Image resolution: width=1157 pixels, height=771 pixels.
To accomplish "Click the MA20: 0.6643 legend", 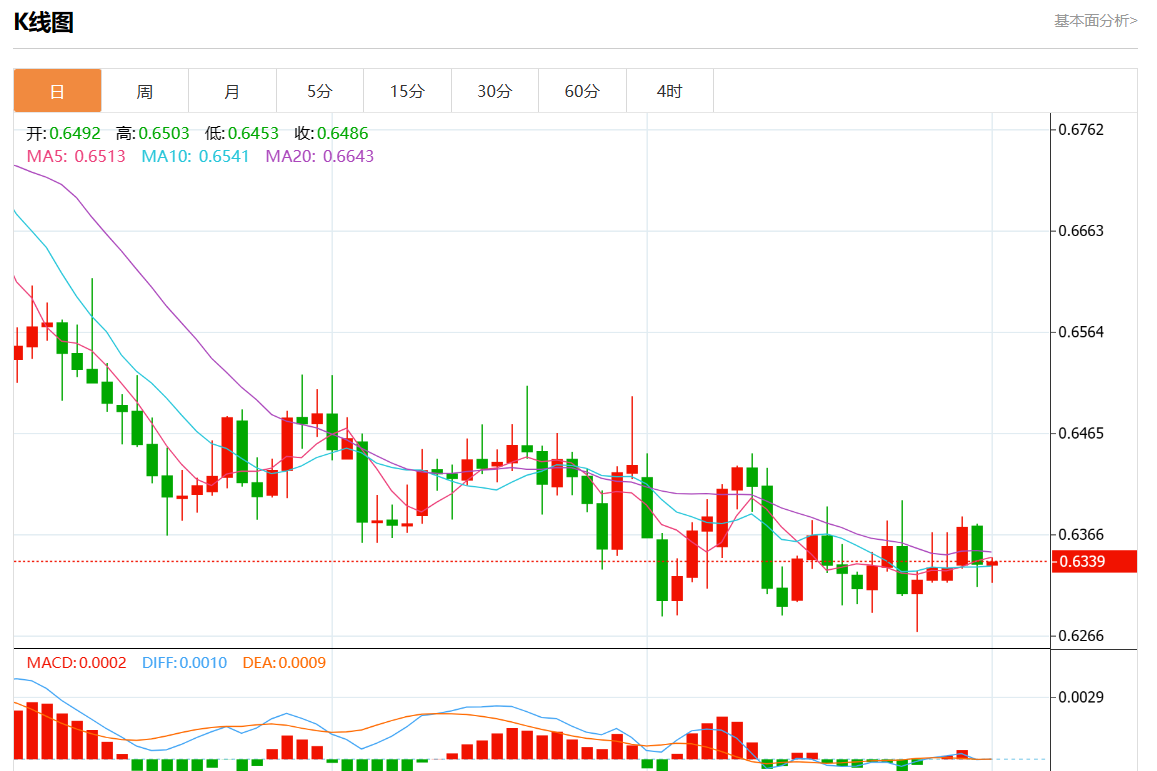I will (x=320, y=156).
